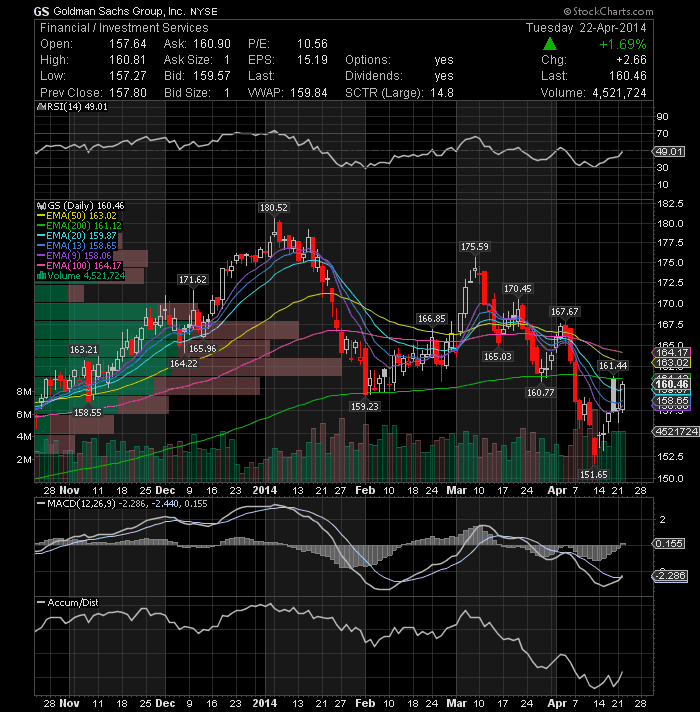Click the 0.155 MACD histogram tag

tap(669, 544)
